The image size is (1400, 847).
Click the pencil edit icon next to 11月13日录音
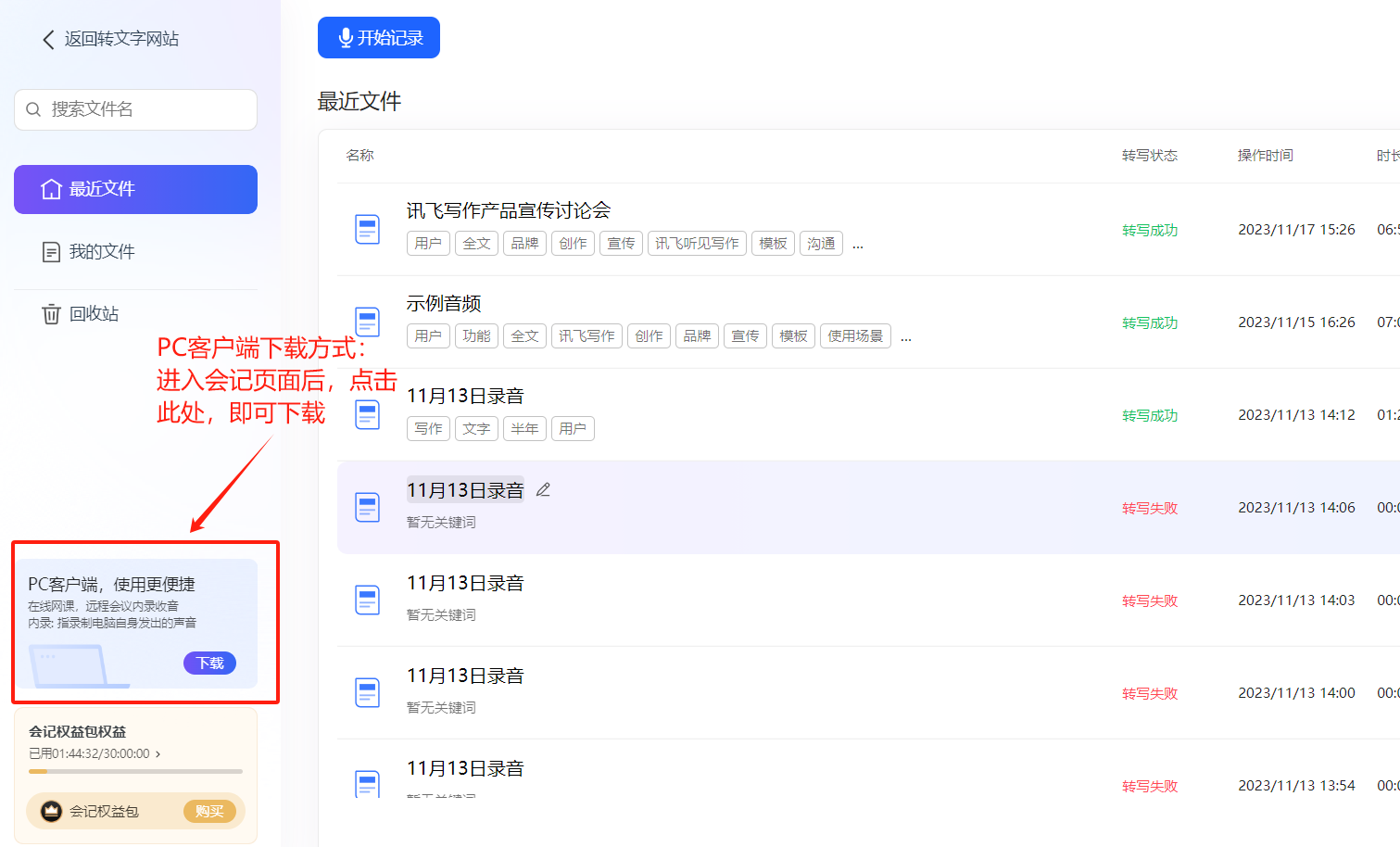[543, 488]
